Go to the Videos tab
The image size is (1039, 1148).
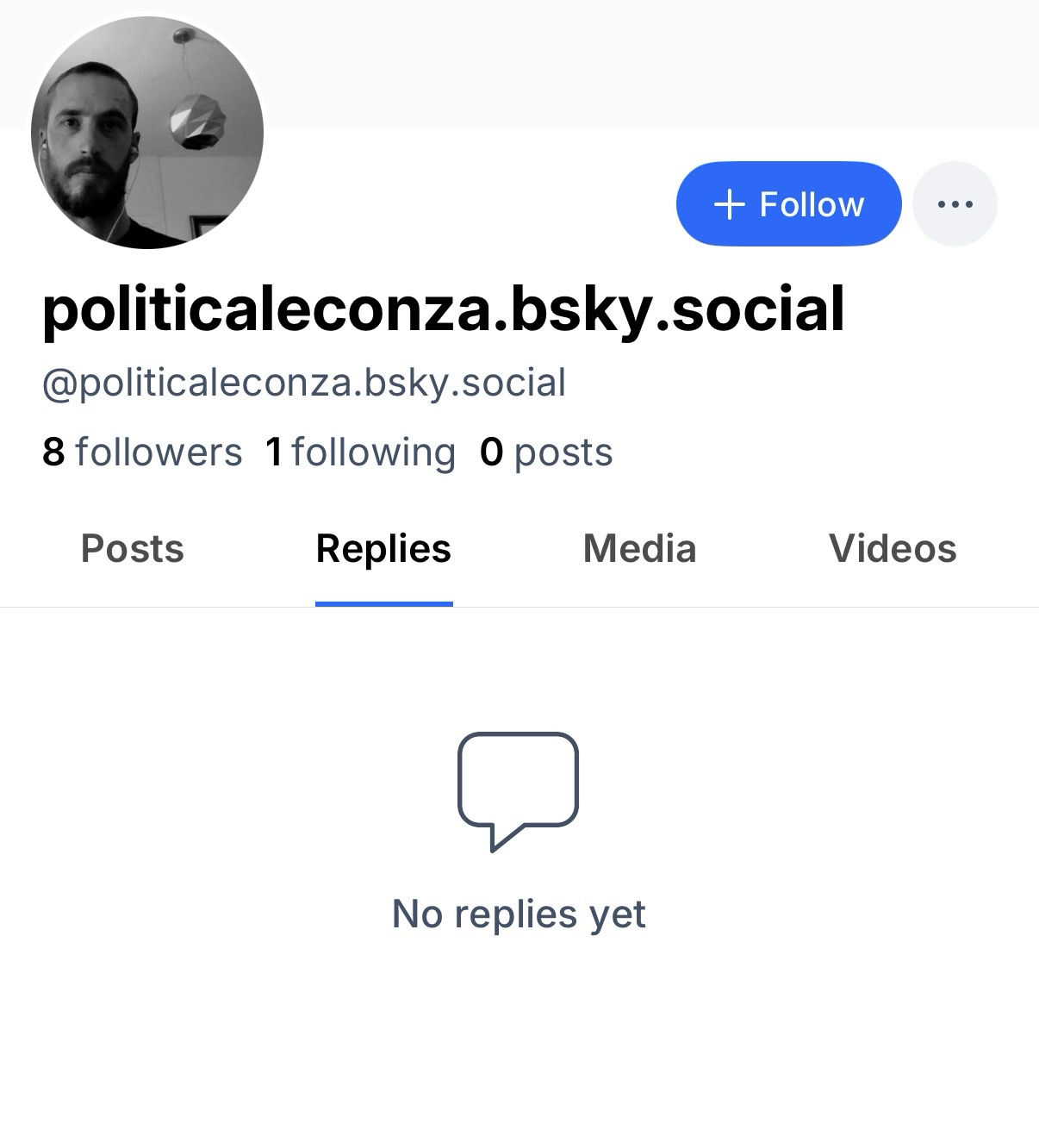(893, 549)
